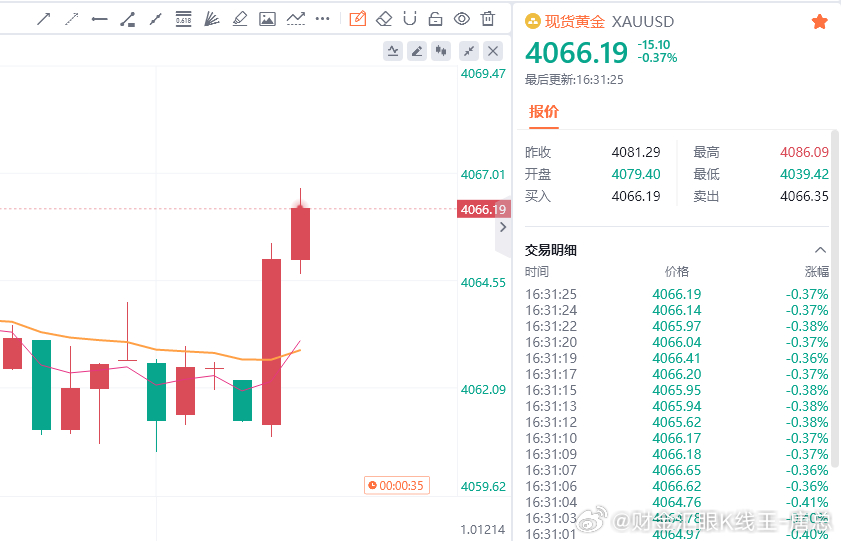
Task: Select the Fibonacci 0.618 retracement tool
Action: pyautogui.click(x=183, y=19)
